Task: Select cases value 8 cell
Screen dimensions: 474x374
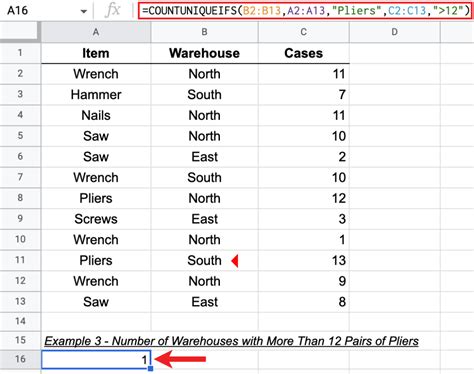Action: (x=304, y=302)
